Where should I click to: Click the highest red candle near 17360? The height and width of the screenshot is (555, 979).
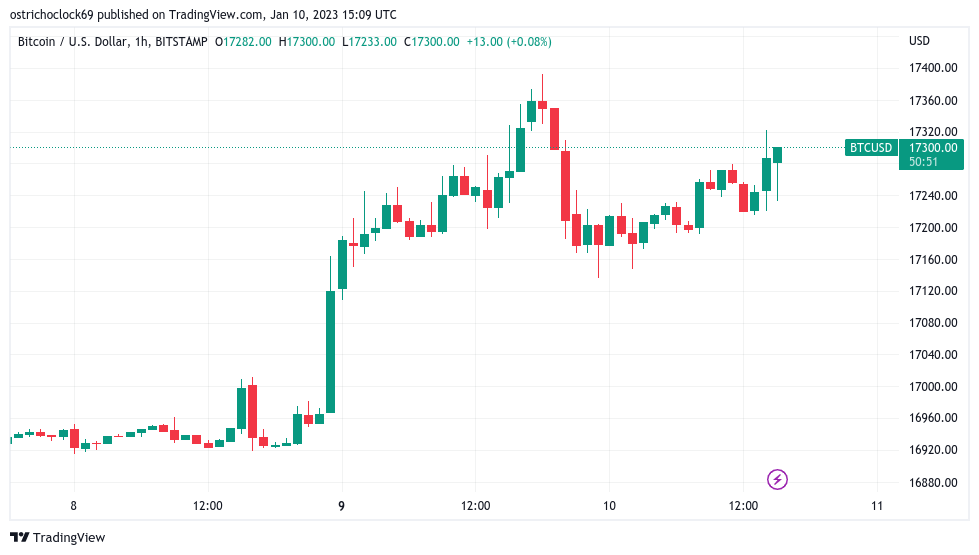point(543,104)
